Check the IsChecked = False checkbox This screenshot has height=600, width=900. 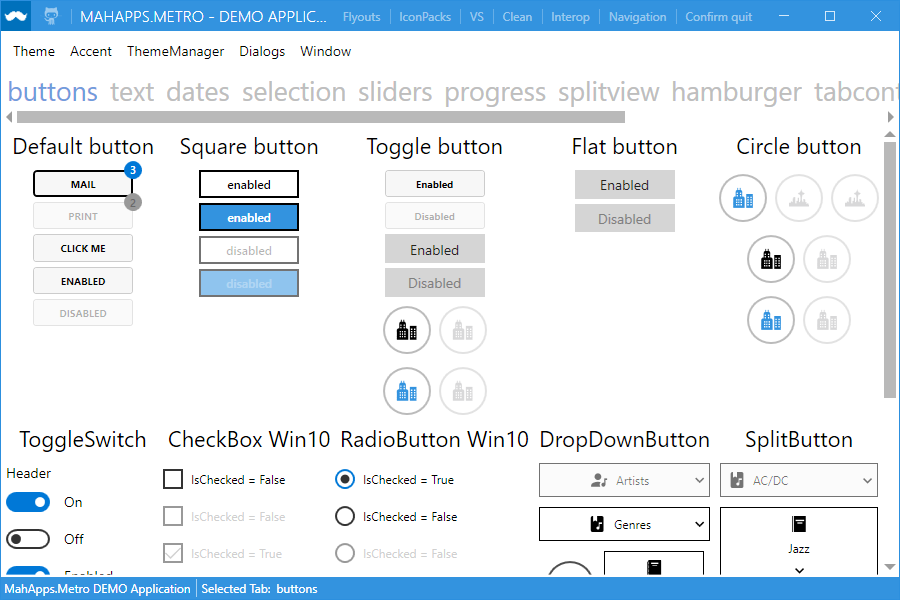(172, 479)
